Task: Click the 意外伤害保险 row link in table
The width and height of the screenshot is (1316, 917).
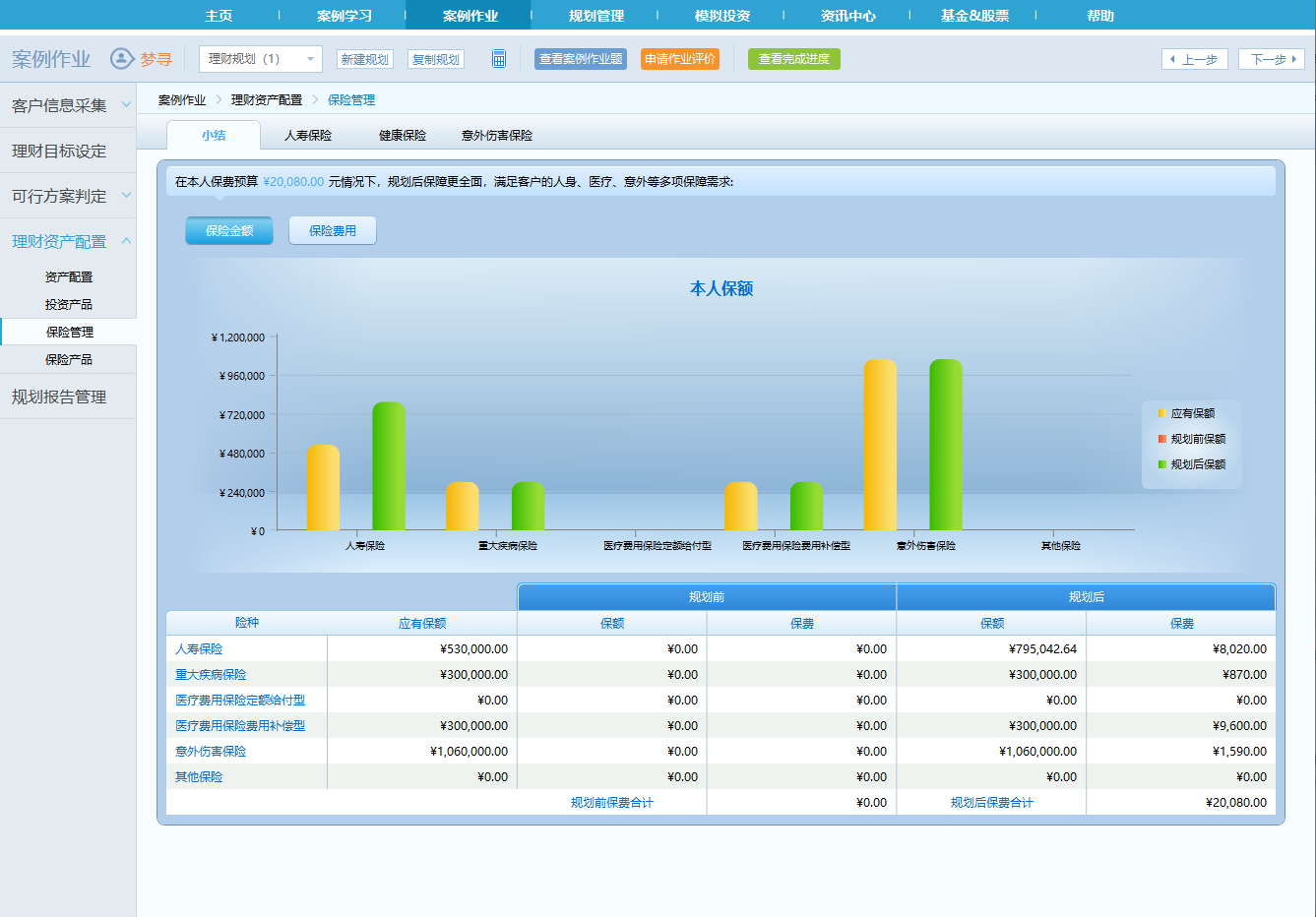Action: [x=211, y=752]
